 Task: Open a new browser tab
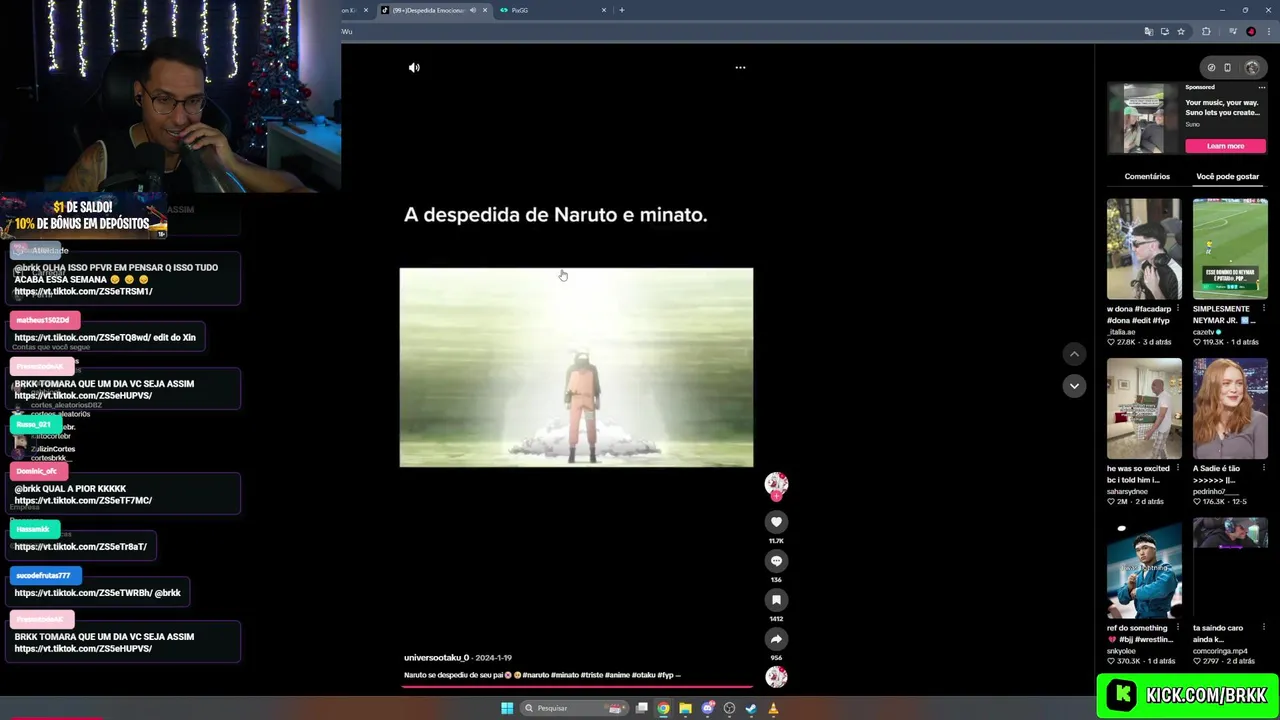coord(621,10)
